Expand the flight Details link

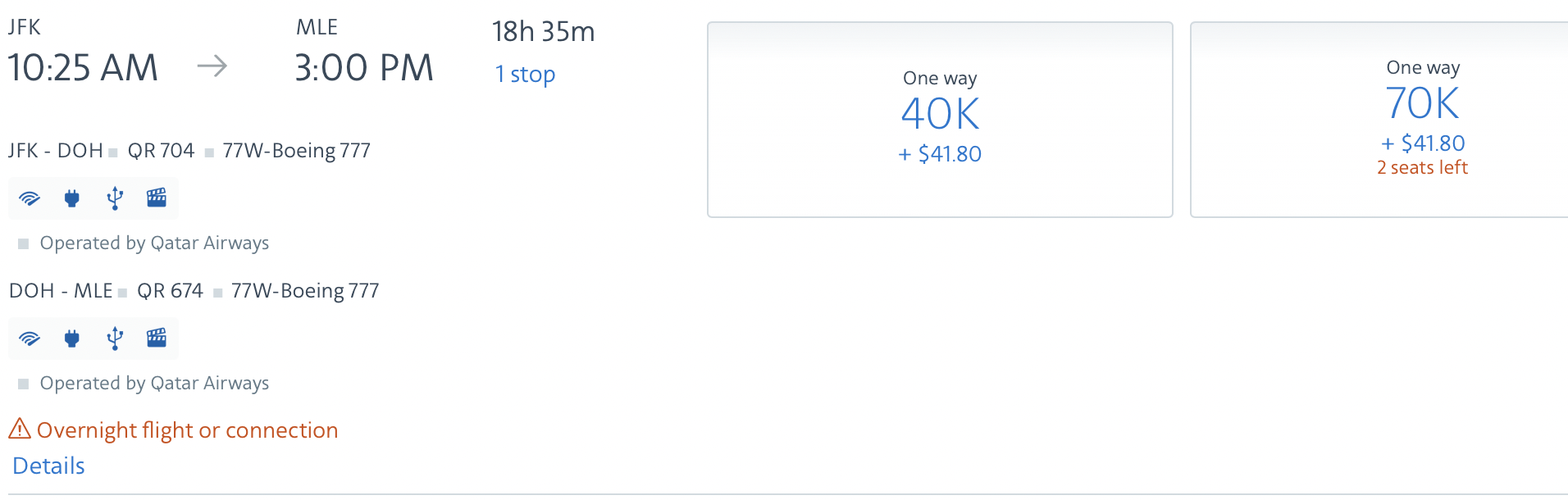tap(49, 466)
